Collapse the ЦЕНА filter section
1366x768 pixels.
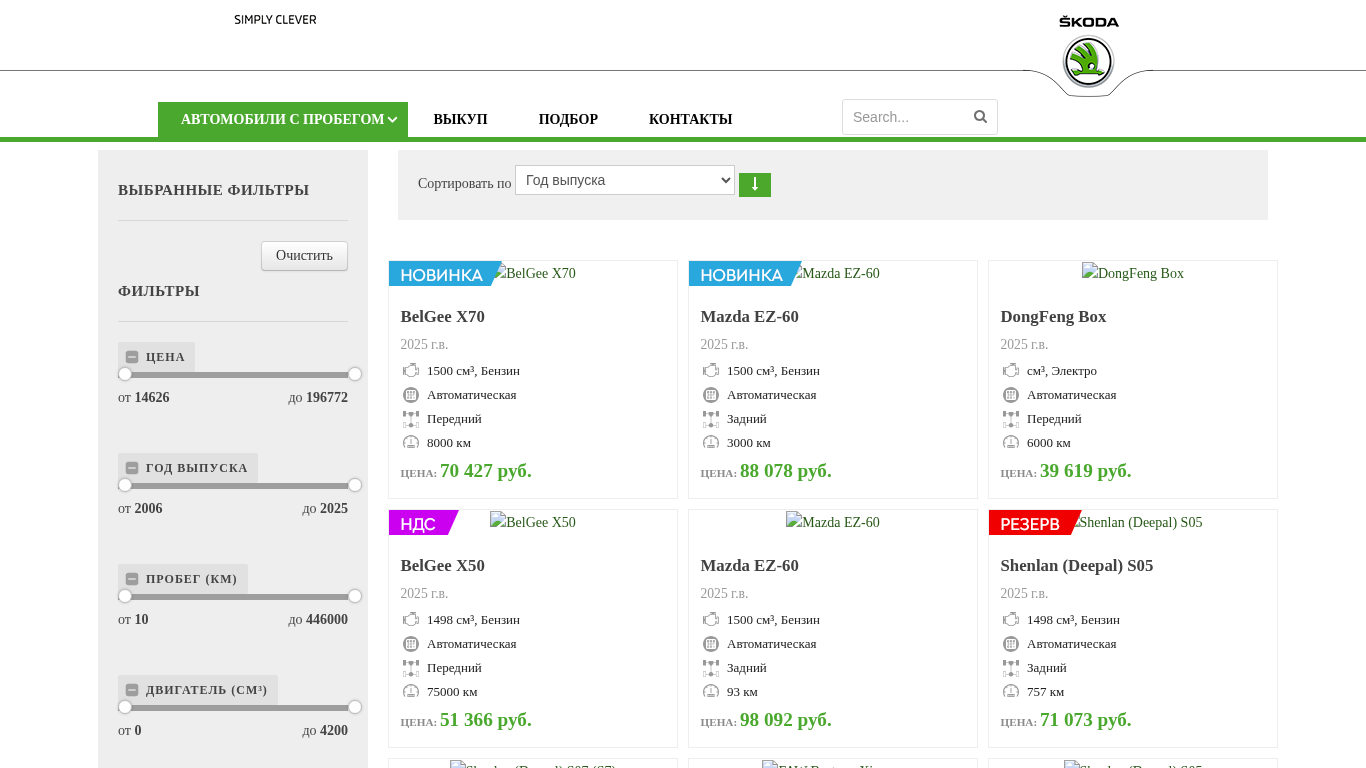point(132,357)
